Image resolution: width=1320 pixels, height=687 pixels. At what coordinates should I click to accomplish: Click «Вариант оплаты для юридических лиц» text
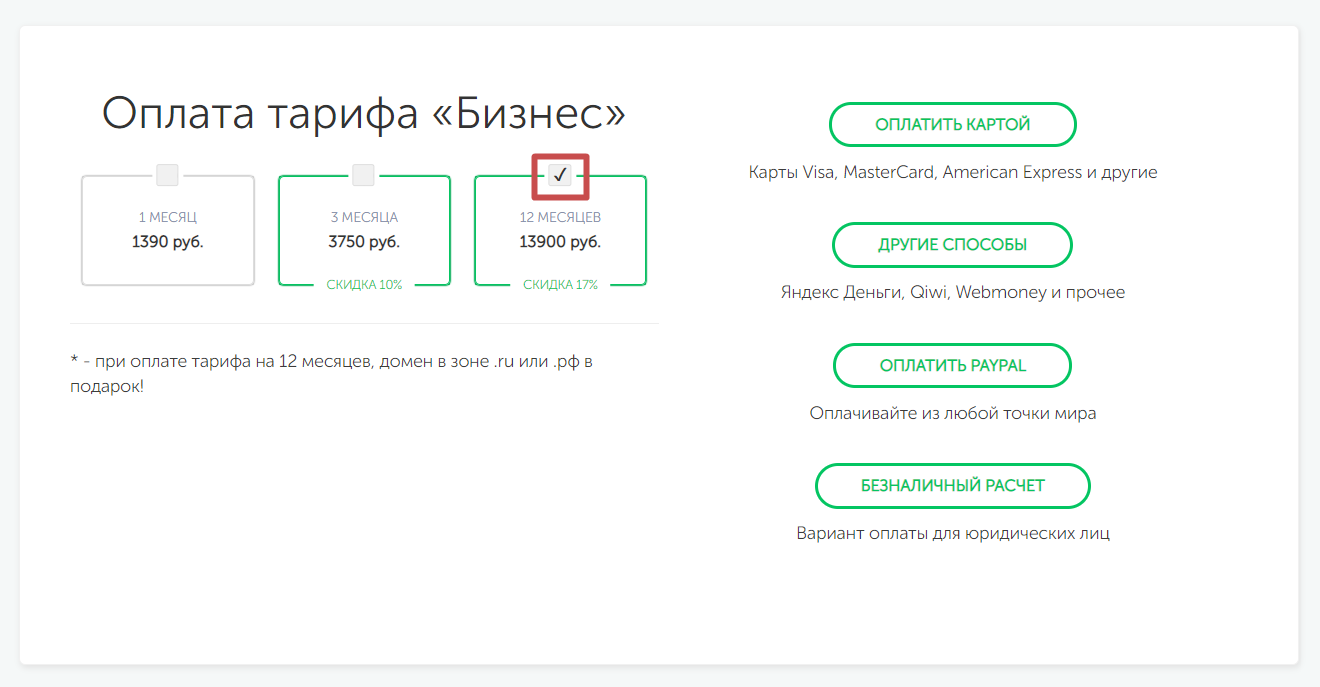pos(952,533)
